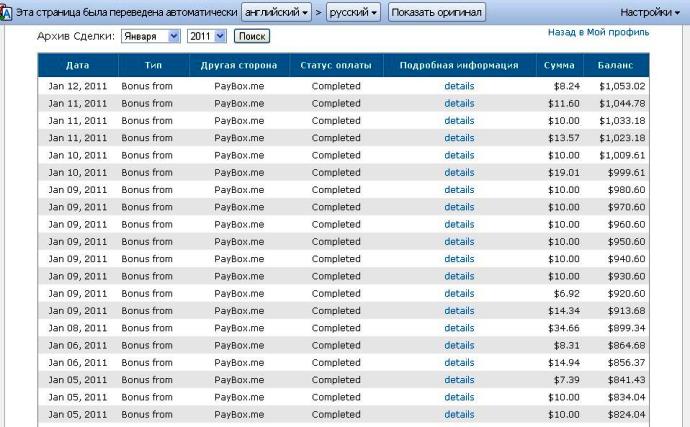690x427 pixels.
Task: Open details for balance $980.60 row
Action: pos(459,190)
